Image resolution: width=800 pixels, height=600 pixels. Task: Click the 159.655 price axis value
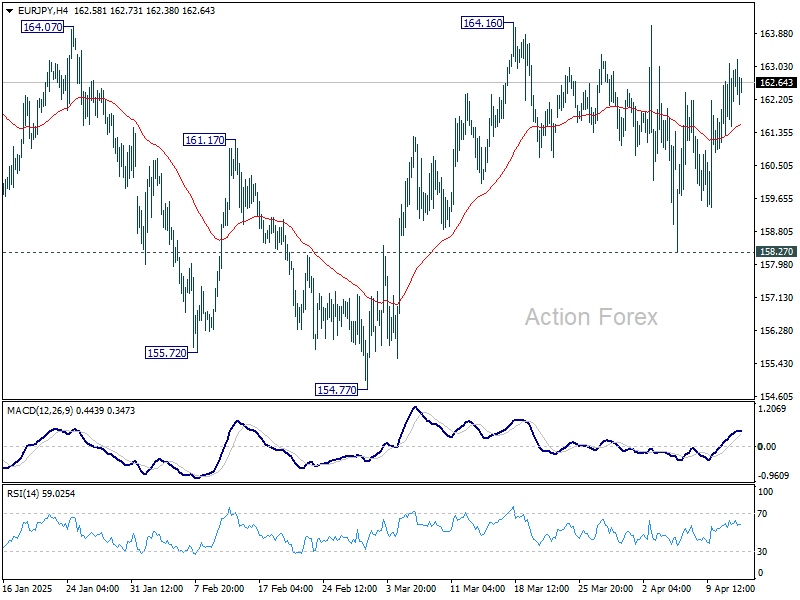click(777, 199)
